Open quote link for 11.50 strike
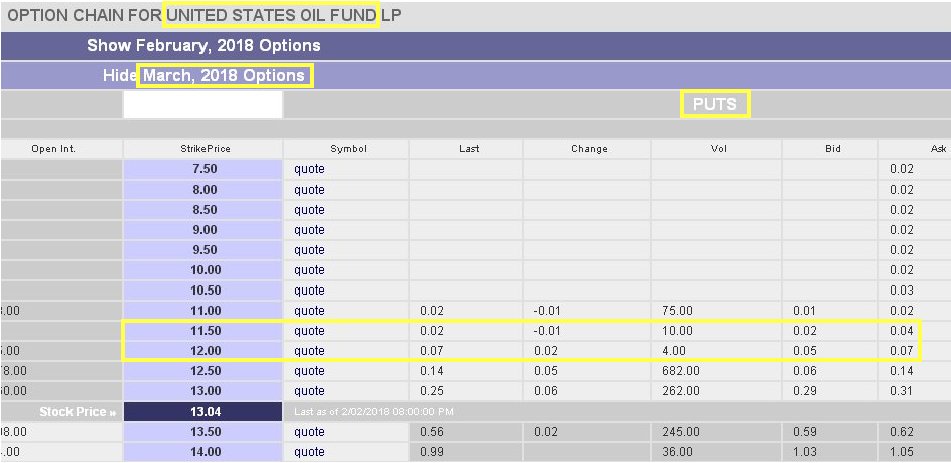The width and height of the screenshot is (951, 463). coord(309,331)
